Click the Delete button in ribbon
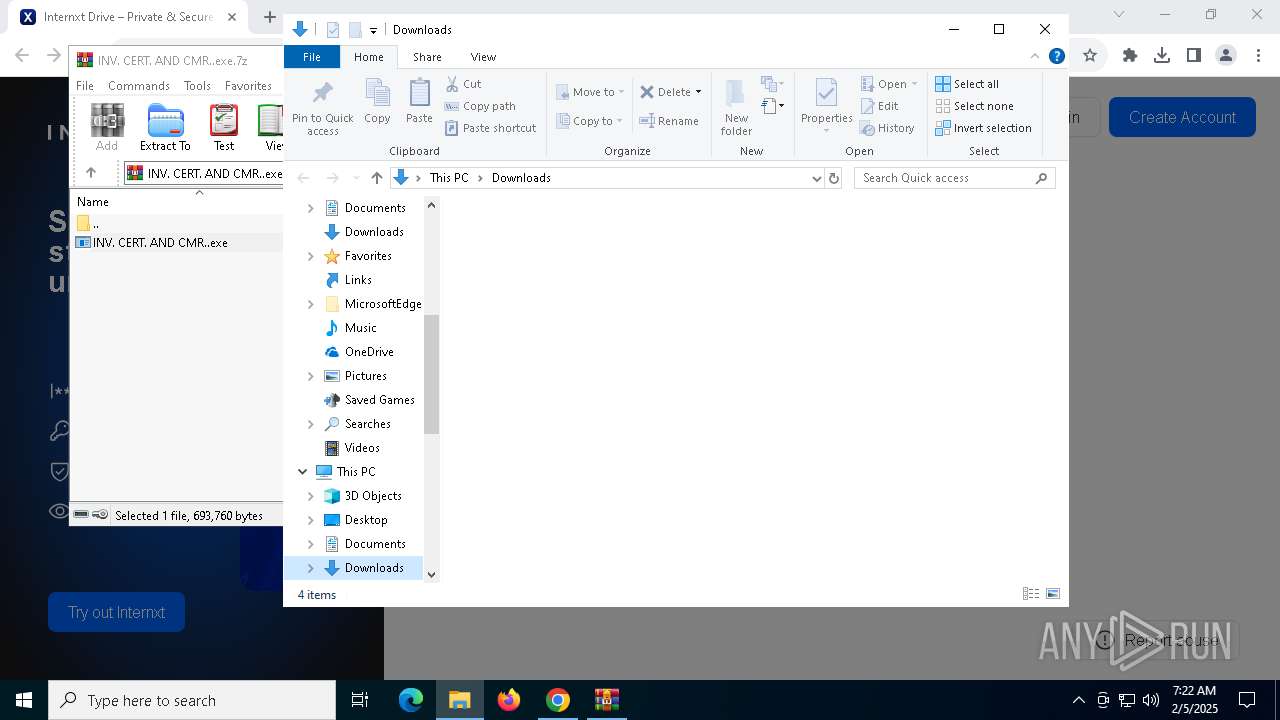 pos(665,92)
